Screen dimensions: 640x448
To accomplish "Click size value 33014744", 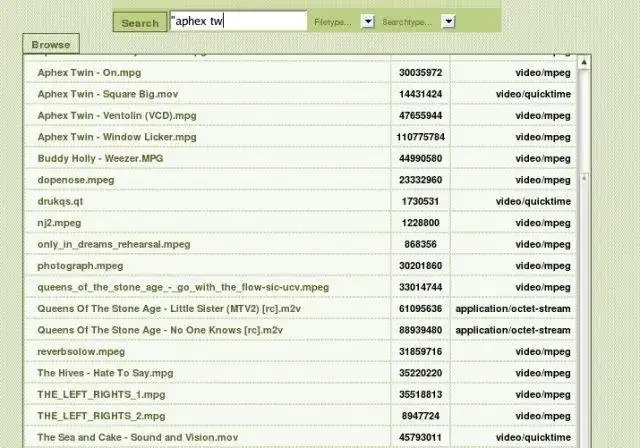I will [x=420, y=288].
